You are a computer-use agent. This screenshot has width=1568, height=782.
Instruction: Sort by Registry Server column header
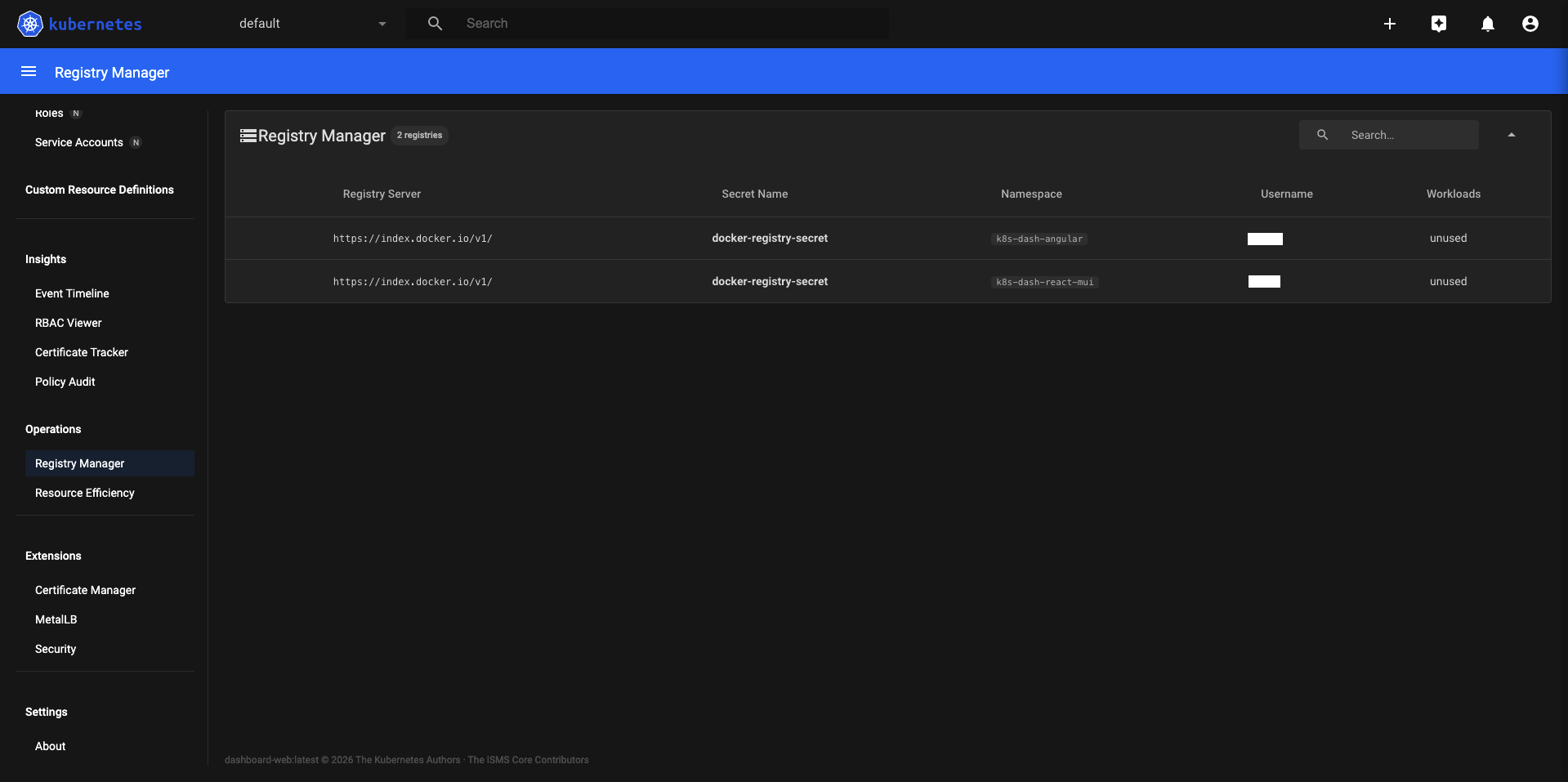pyautogui.click(x=382, y=194)
